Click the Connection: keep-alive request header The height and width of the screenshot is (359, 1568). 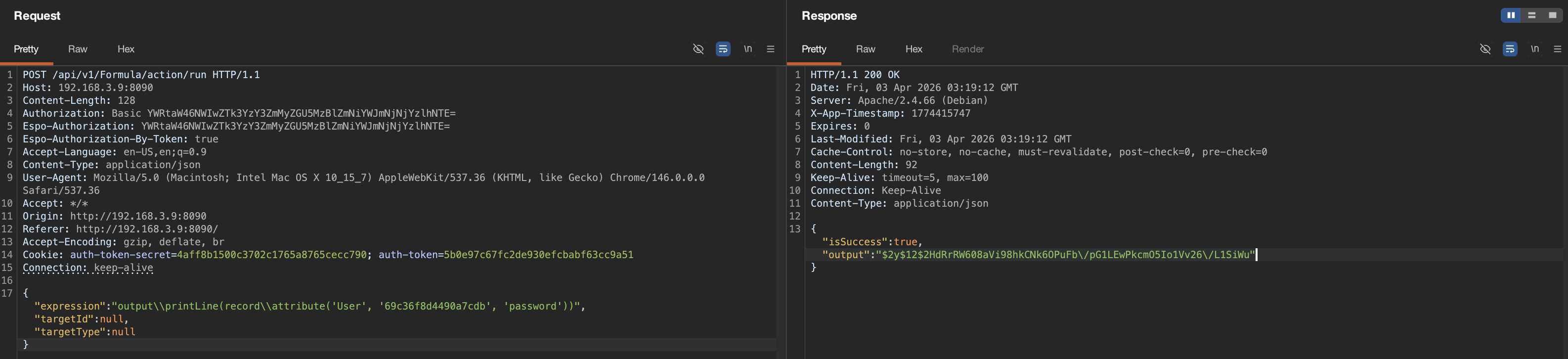click(x=87, y=267)
